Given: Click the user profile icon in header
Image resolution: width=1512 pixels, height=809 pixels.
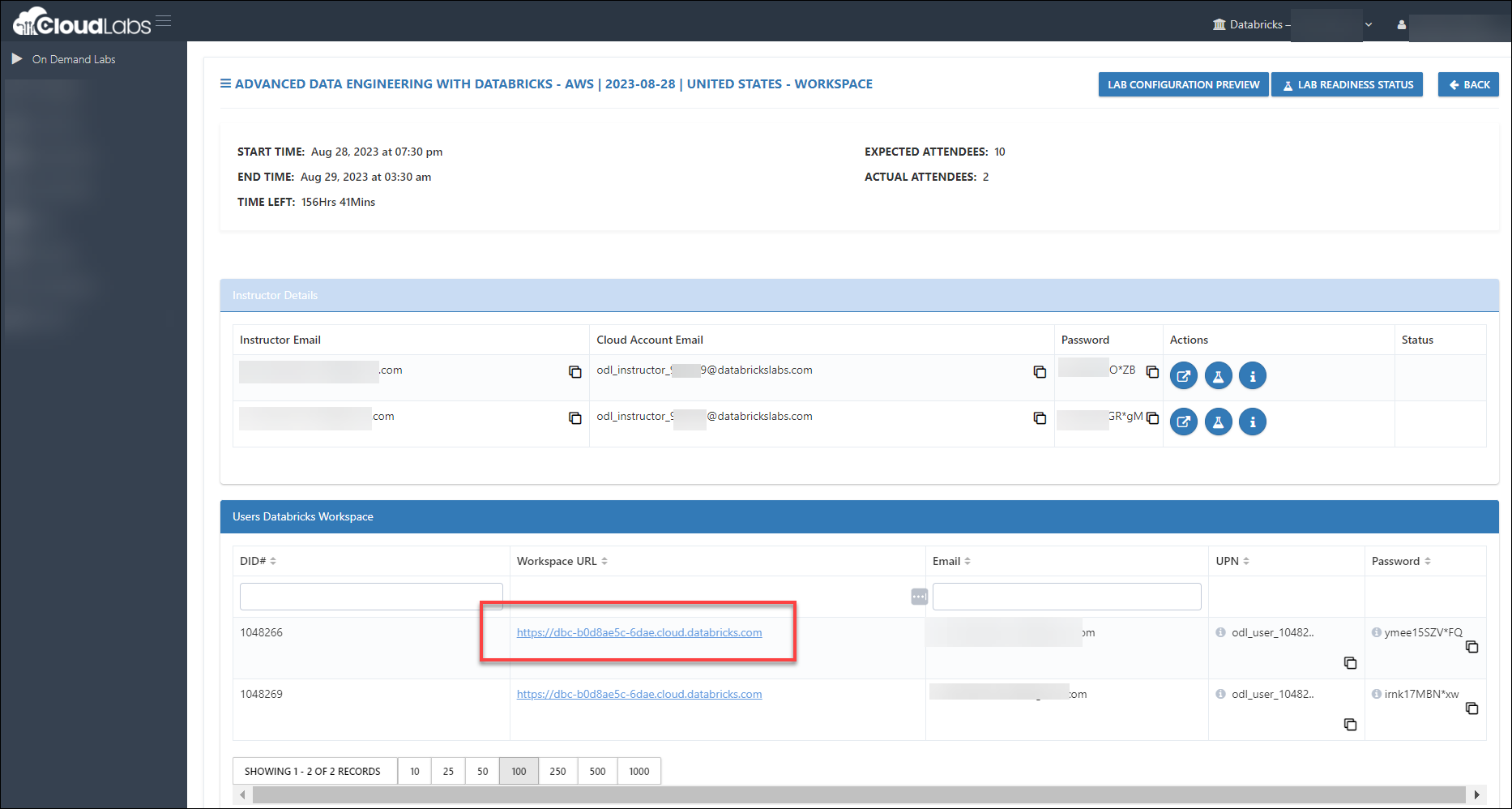Looking at the screenshot, I should click(x=1401, y=25).
